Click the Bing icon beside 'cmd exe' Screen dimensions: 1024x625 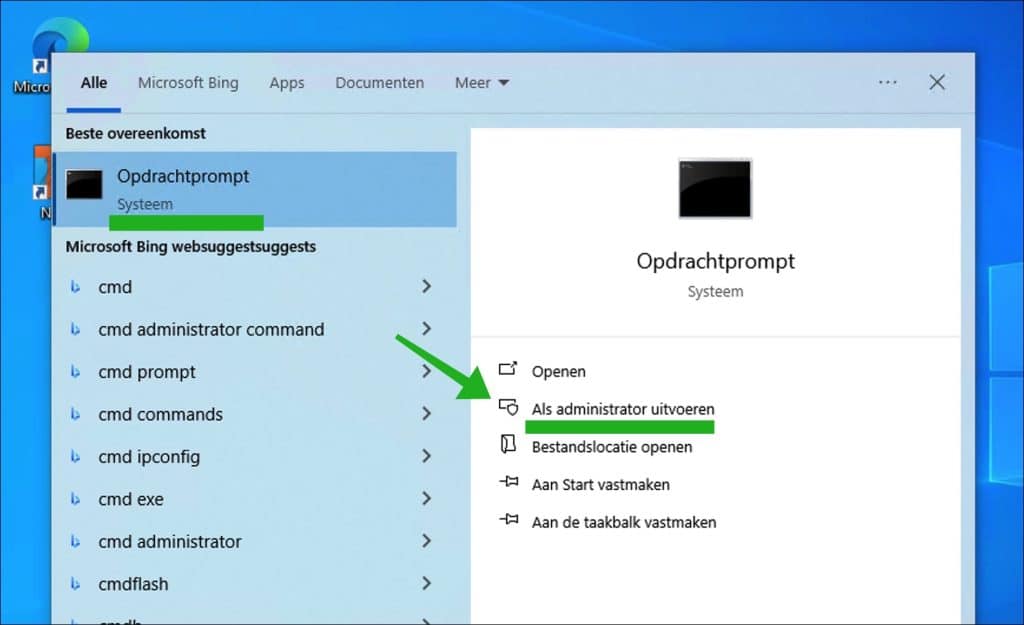[75, 499]
